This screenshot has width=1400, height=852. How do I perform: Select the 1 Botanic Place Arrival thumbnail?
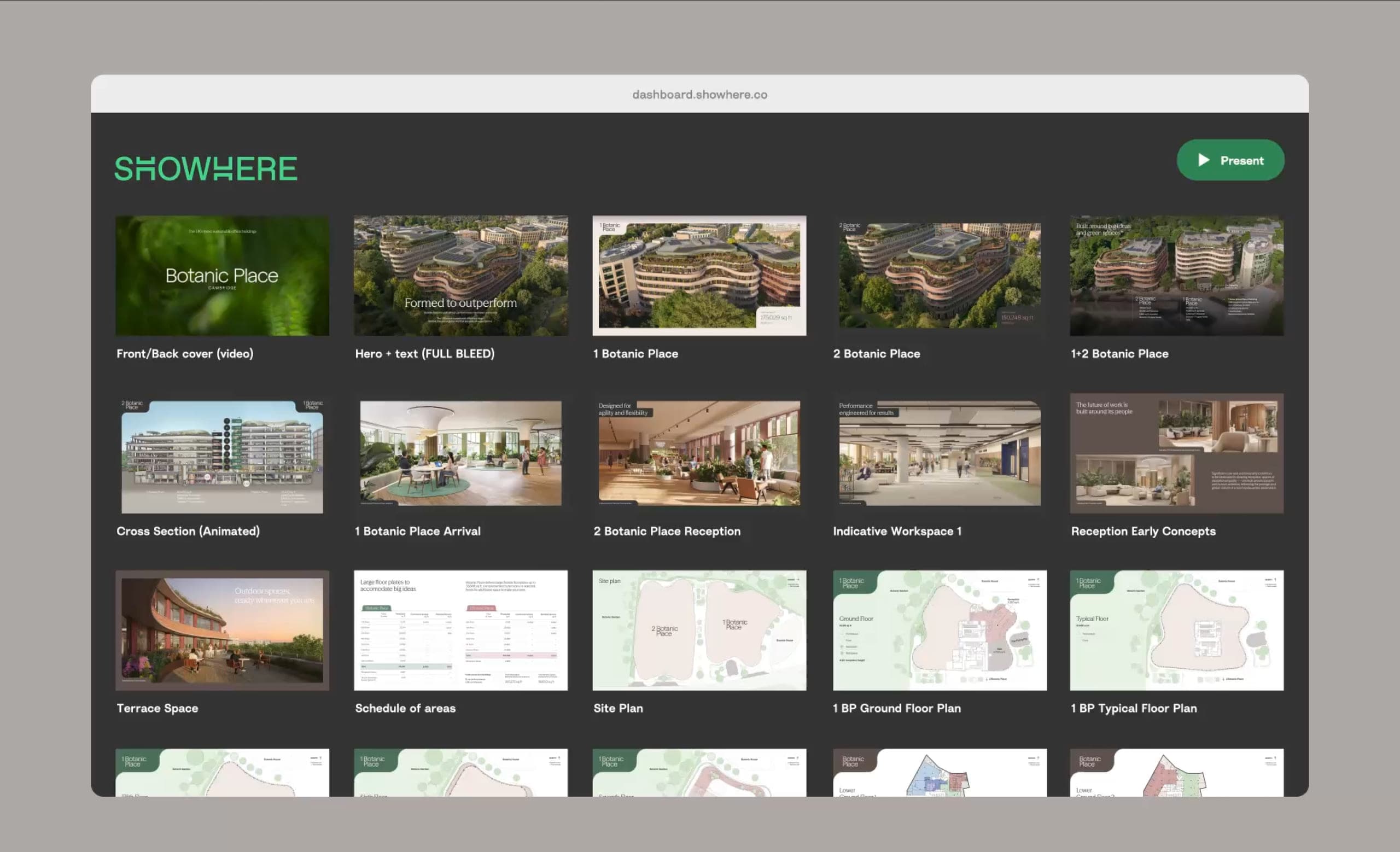(x=461, y=453)
